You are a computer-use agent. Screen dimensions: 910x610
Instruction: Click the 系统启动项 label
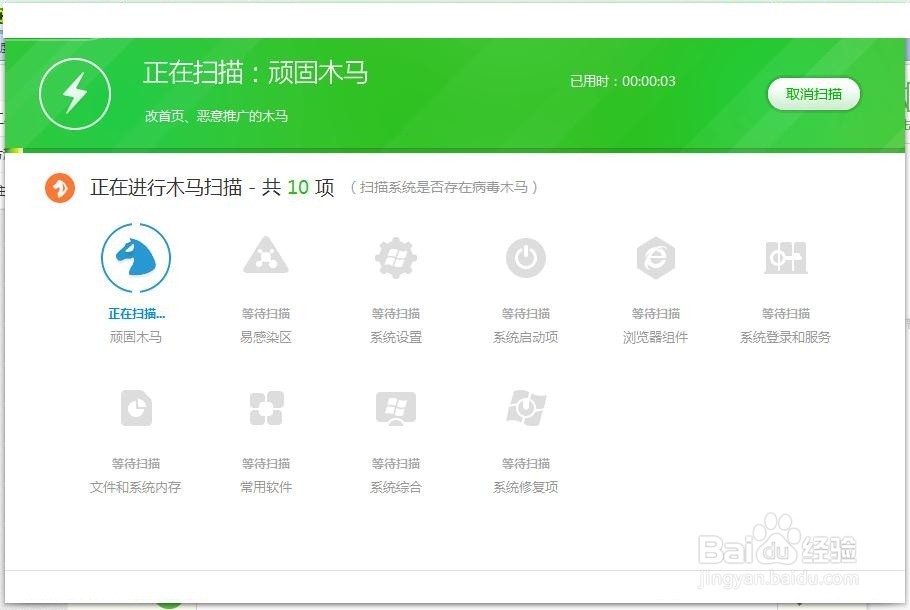pos(526,337)
